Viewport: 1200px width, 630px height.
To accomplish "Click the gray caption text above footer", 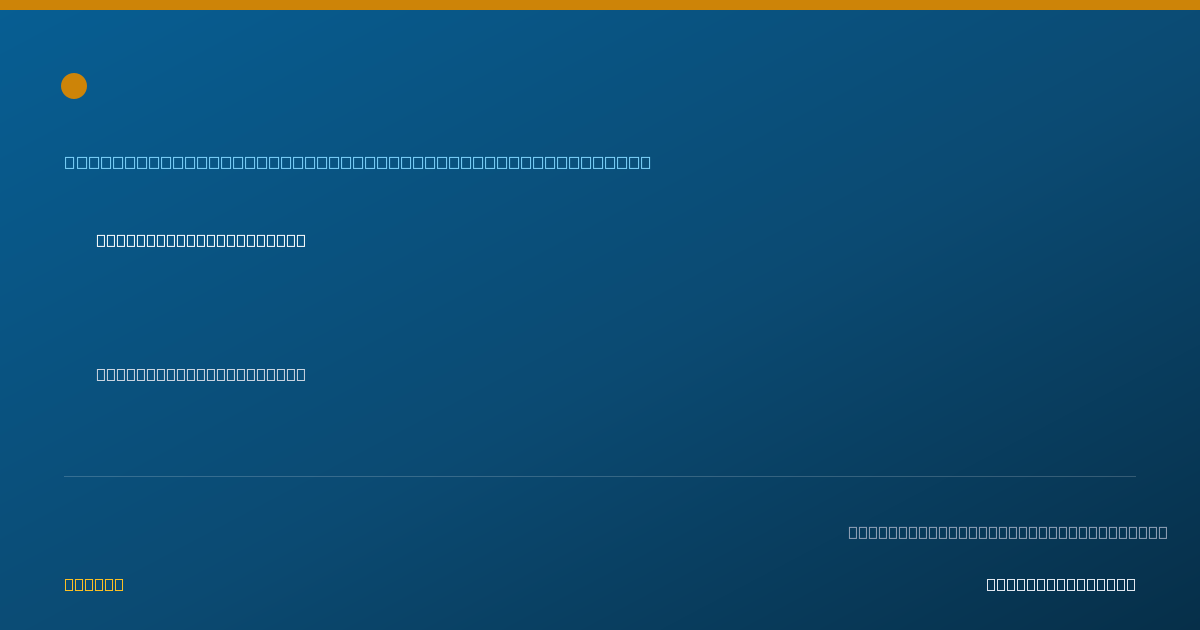I will pos(1008,532).
